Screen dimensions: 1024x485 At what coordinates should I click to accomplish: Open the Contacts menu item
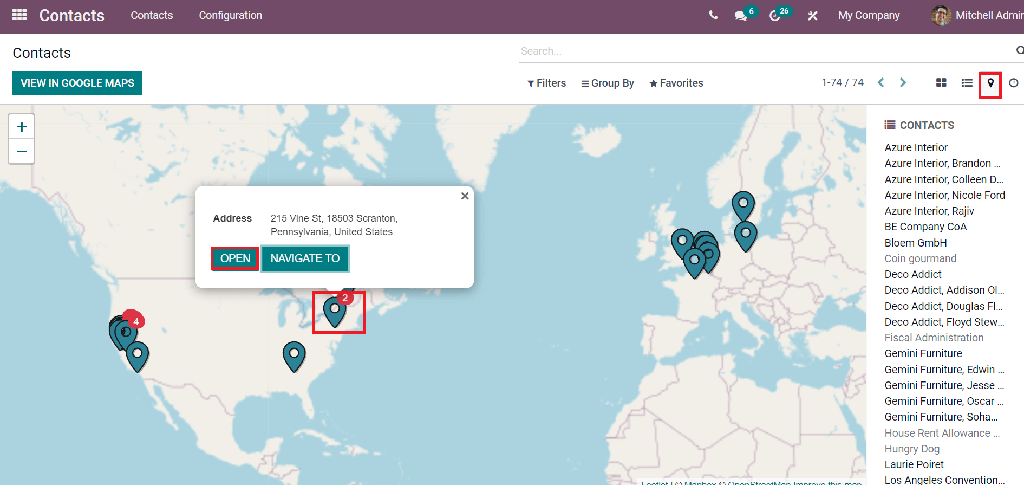click(x=152, y=16)
